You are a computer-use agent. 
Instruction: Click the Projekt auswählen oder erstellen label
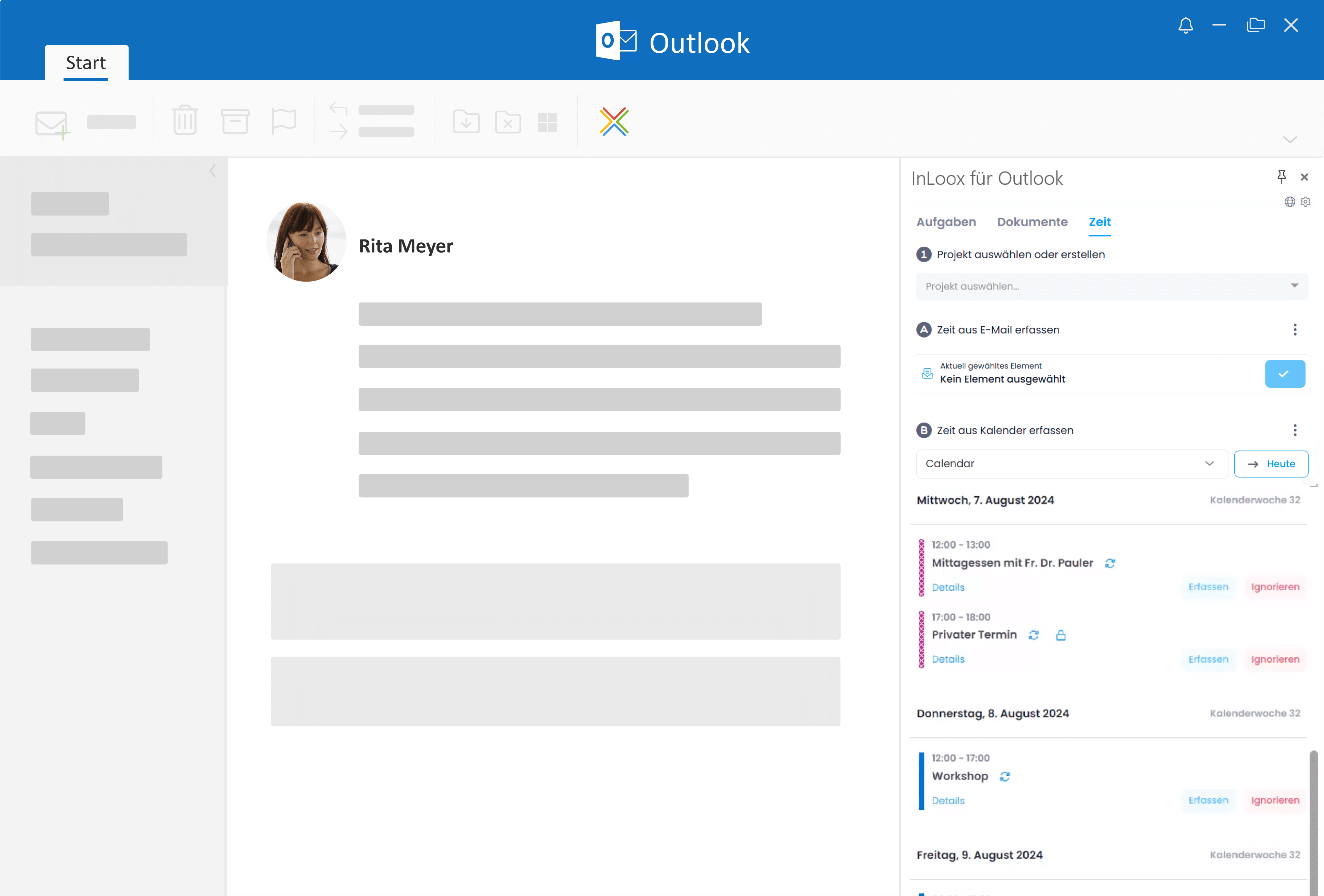tap(1020, 254)
